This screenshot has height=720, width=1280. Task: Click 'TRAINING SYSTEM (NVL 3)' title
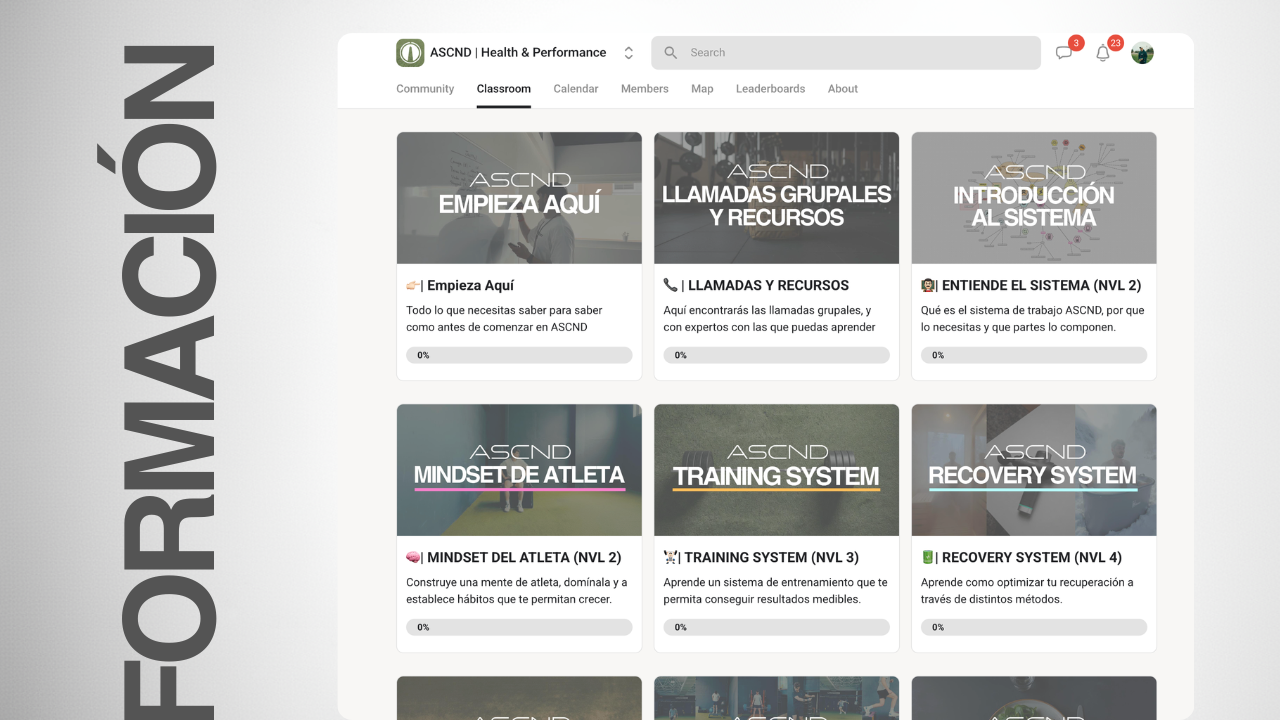(771, 557)
